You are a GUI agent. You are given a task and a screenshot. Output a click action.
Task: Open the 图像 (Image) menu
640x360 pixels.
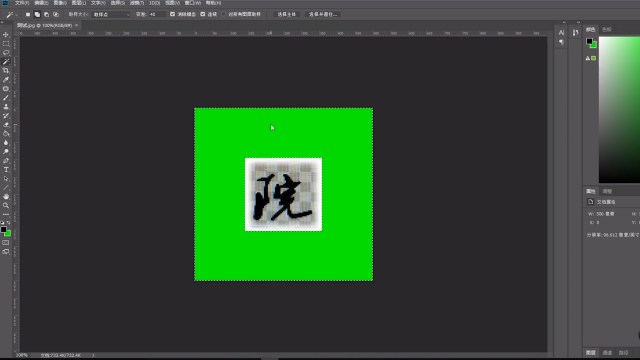pyautogui.click(x=60, y=3)
